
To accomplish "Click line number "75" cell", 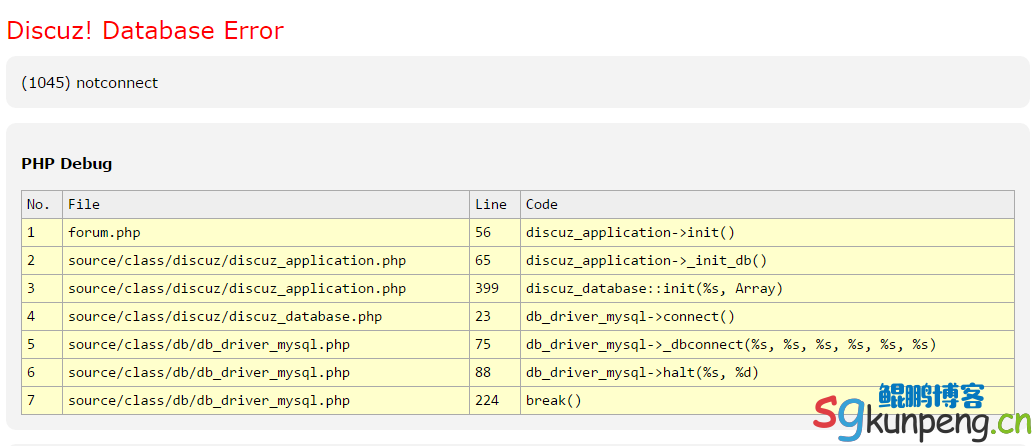I will pos(495,344).
